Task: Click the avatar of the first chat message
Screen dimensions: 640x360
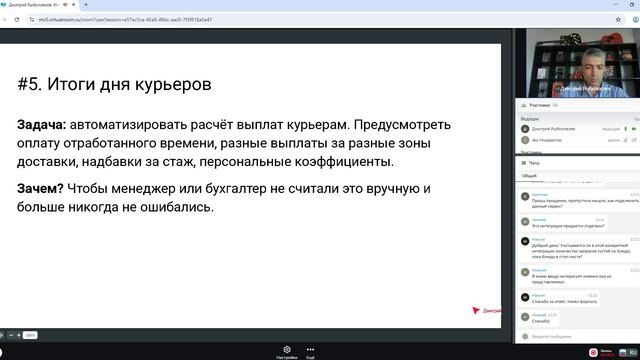Action: pyautogui.click(x=525, y=196)
